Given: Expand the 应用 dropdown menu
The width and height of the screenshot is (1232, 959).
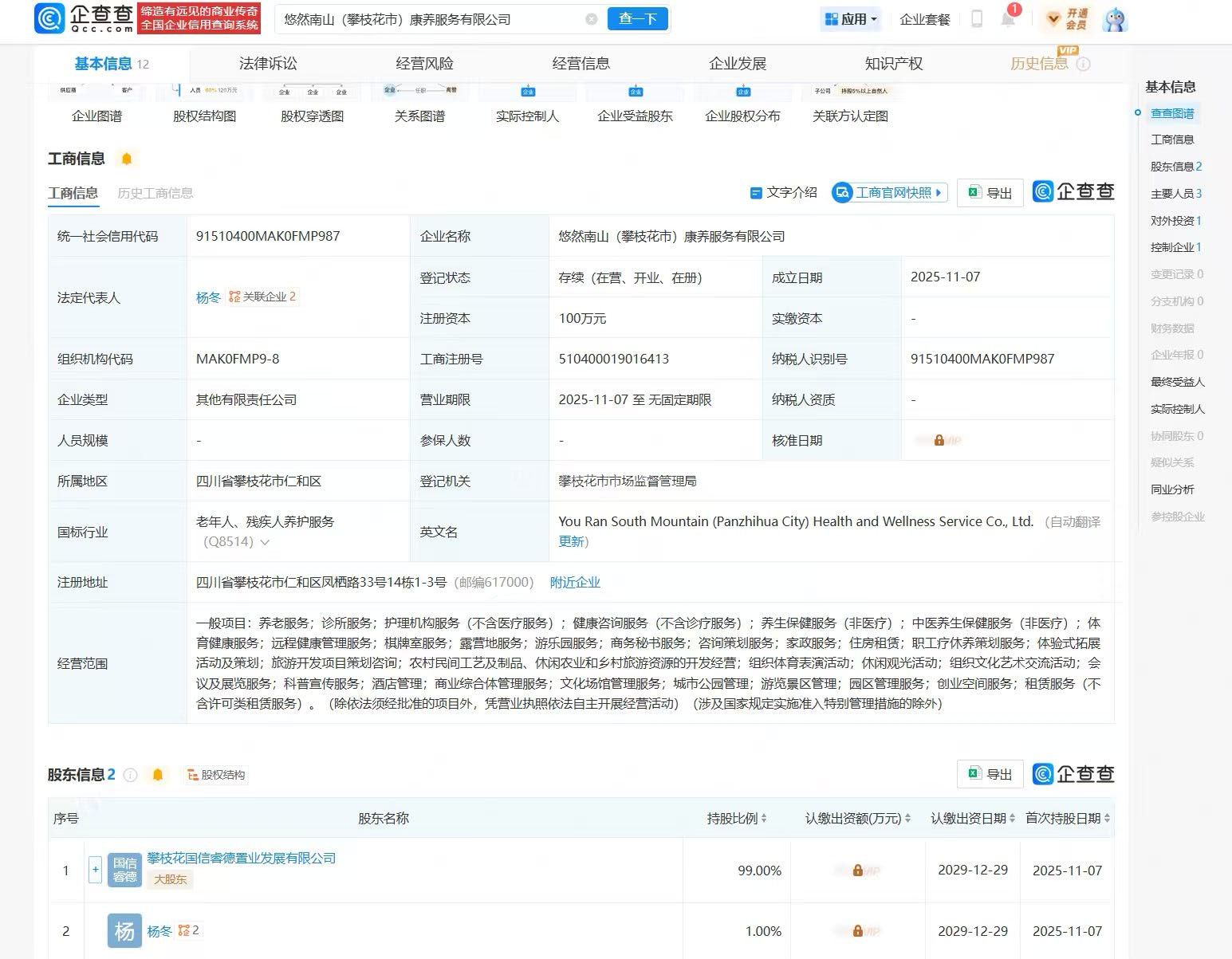Looking at the screenshot, I should coord(850,19).
